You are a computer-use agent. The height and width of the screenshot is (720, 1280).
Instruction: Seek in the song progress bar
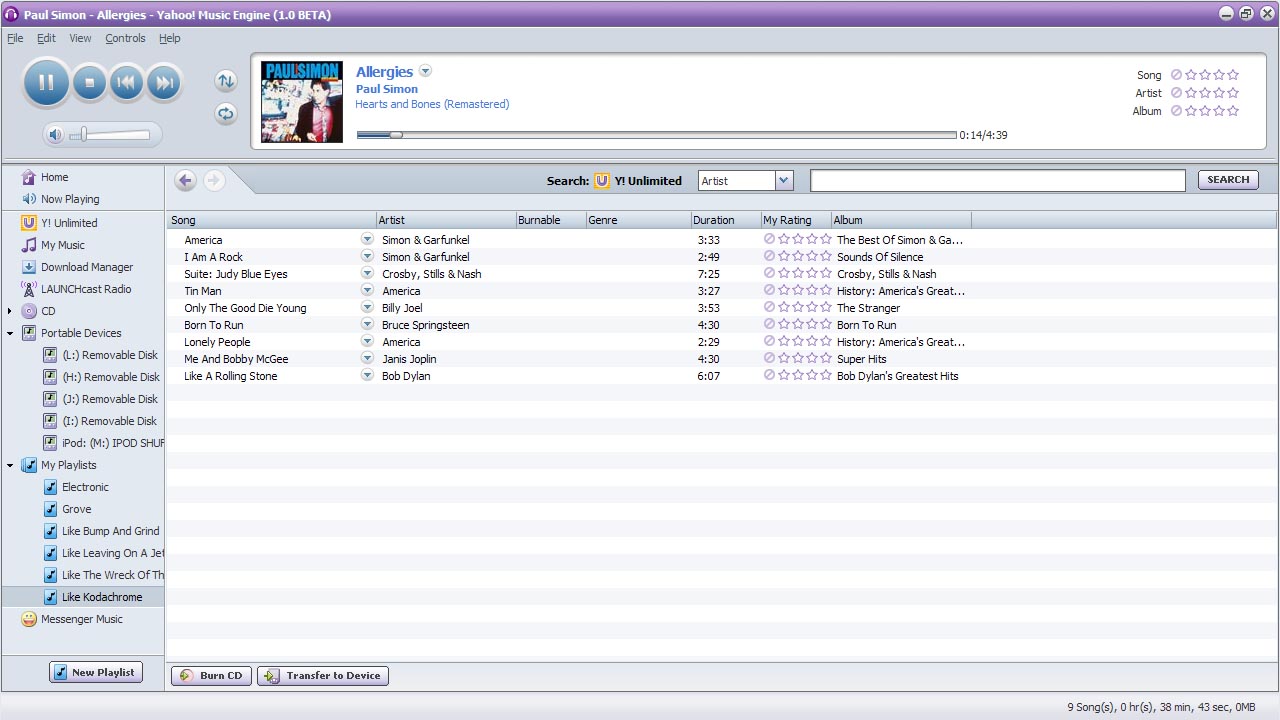[656, 135]
